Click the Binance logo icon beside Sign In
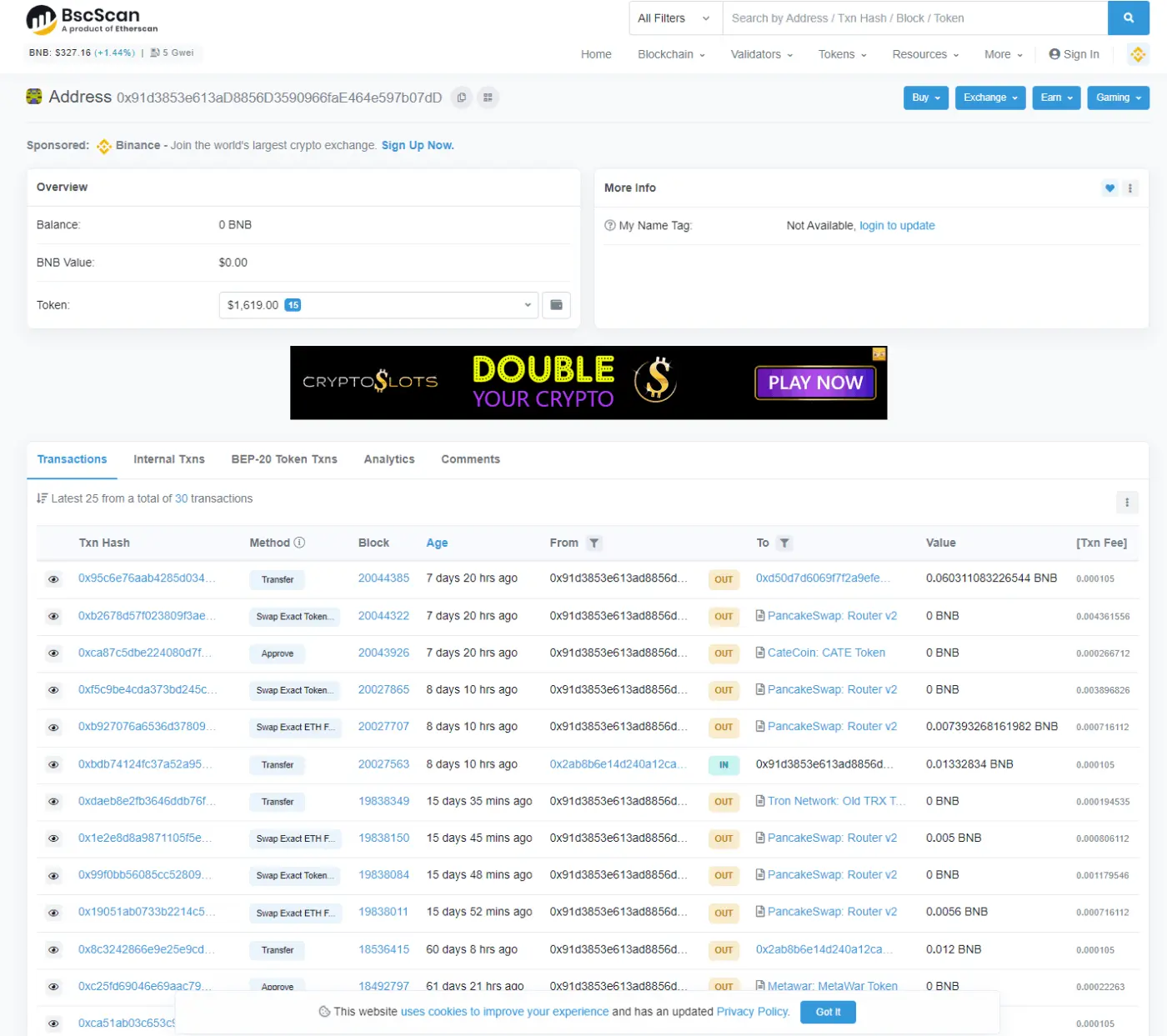Image resolution: width=1167 pixels, height=1036 pixels. 1138,54
